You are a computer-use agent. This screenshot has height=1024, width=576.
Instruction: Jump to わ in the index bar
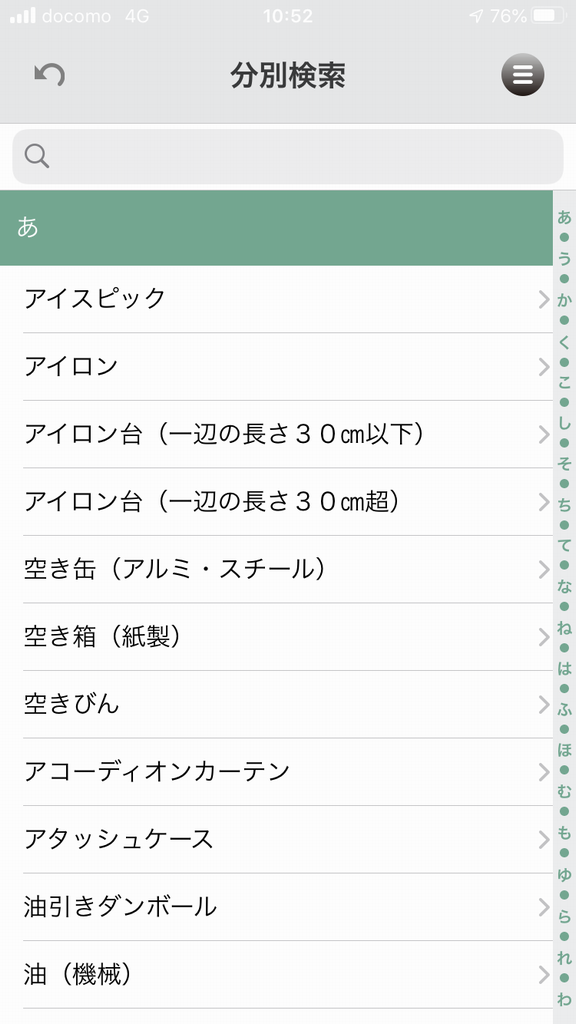tap(564, 999)
